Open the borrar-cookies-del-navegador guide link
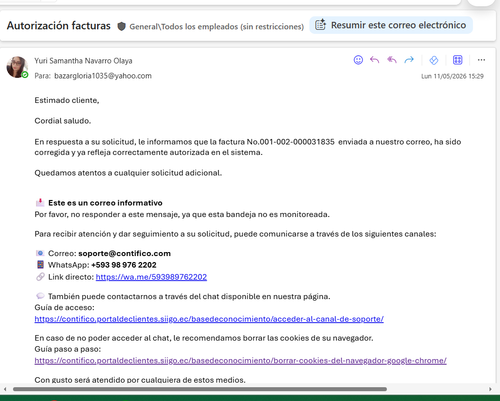The image size is (500, 401). (x=240, y=361)
